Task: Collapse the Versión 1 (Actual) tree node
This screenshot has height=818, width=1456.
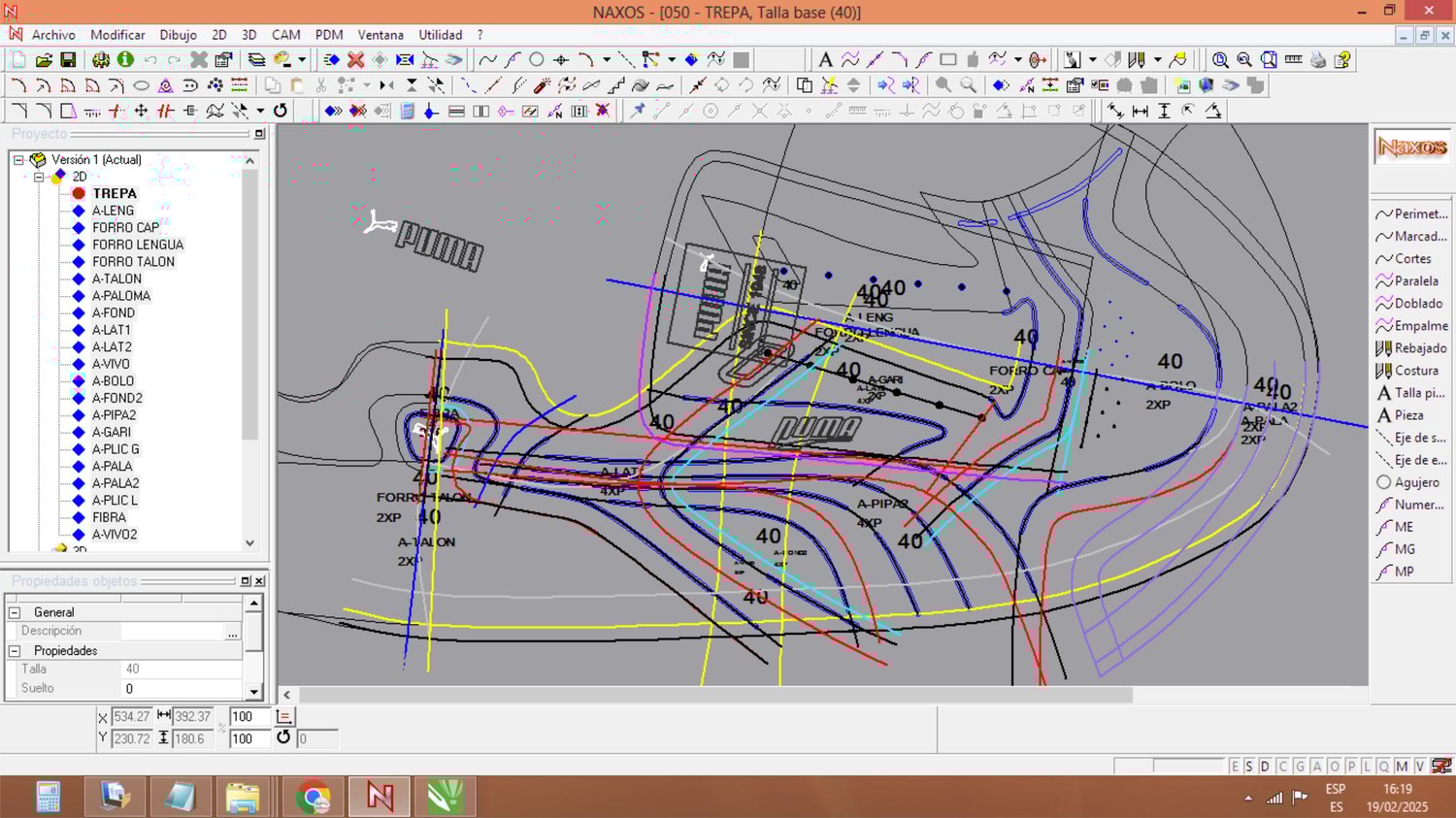Action: 18,160
